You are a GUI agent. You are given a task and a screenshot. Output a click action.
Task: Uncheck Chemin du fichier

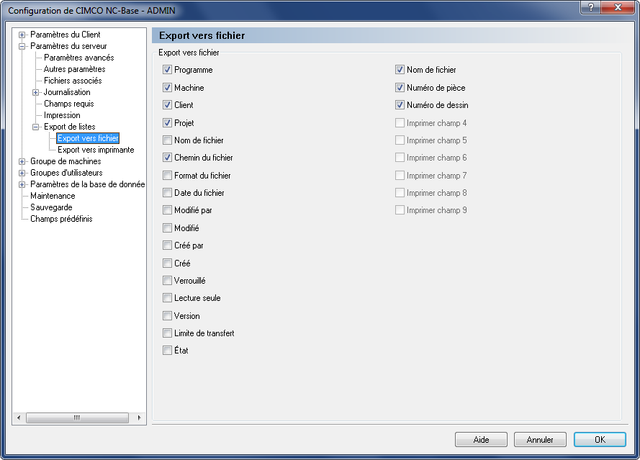tap(167, 158)
